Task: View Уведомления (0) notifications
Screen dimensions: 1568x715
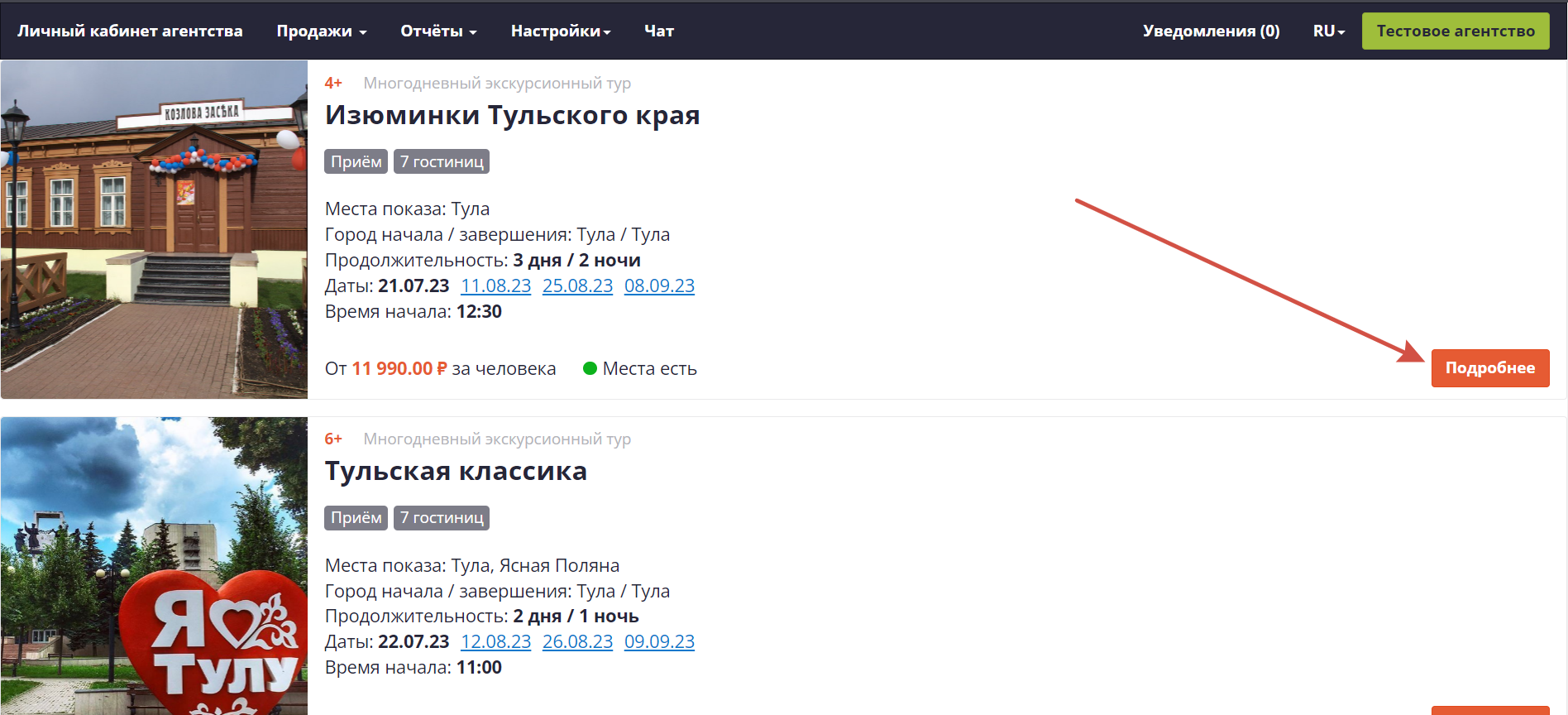Action: tap(1212, 31)
